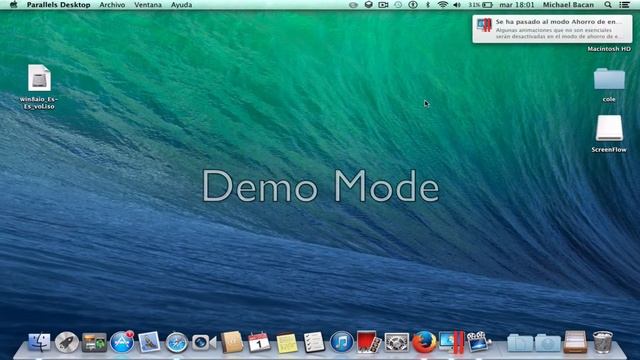Click the Macintosh HD desktop label

[609, 49]
